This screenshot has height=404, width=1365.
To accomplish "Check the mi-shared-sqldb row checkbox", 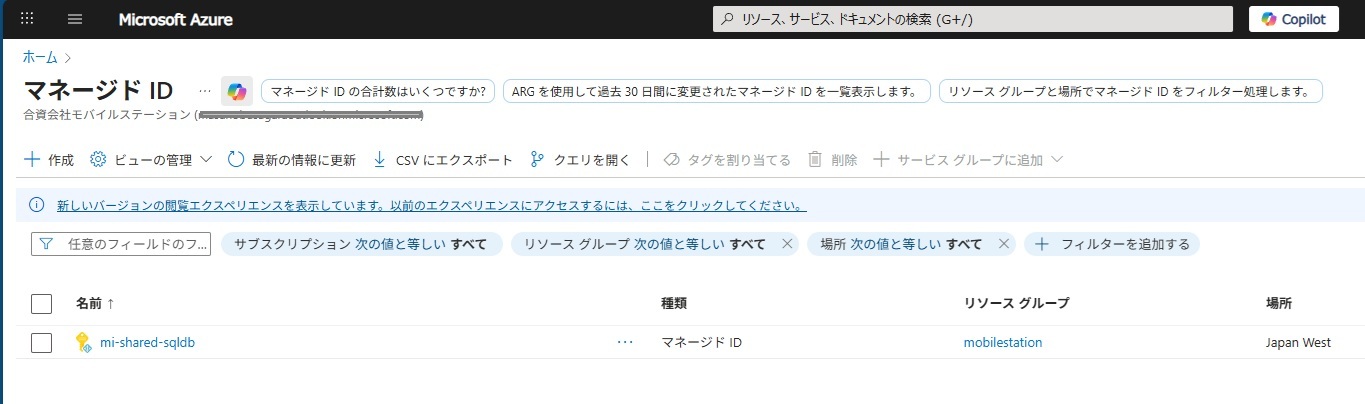I will click(41, 343).
